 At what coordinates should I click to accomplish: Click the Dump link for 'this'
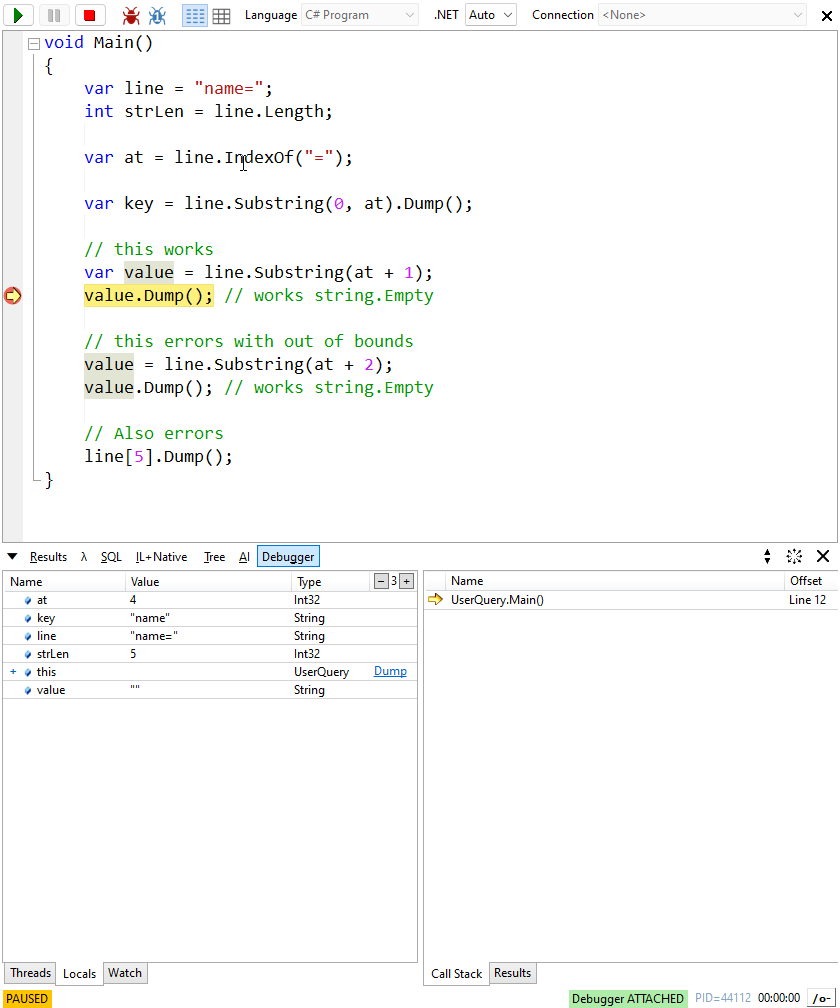[x=390, y=671]
